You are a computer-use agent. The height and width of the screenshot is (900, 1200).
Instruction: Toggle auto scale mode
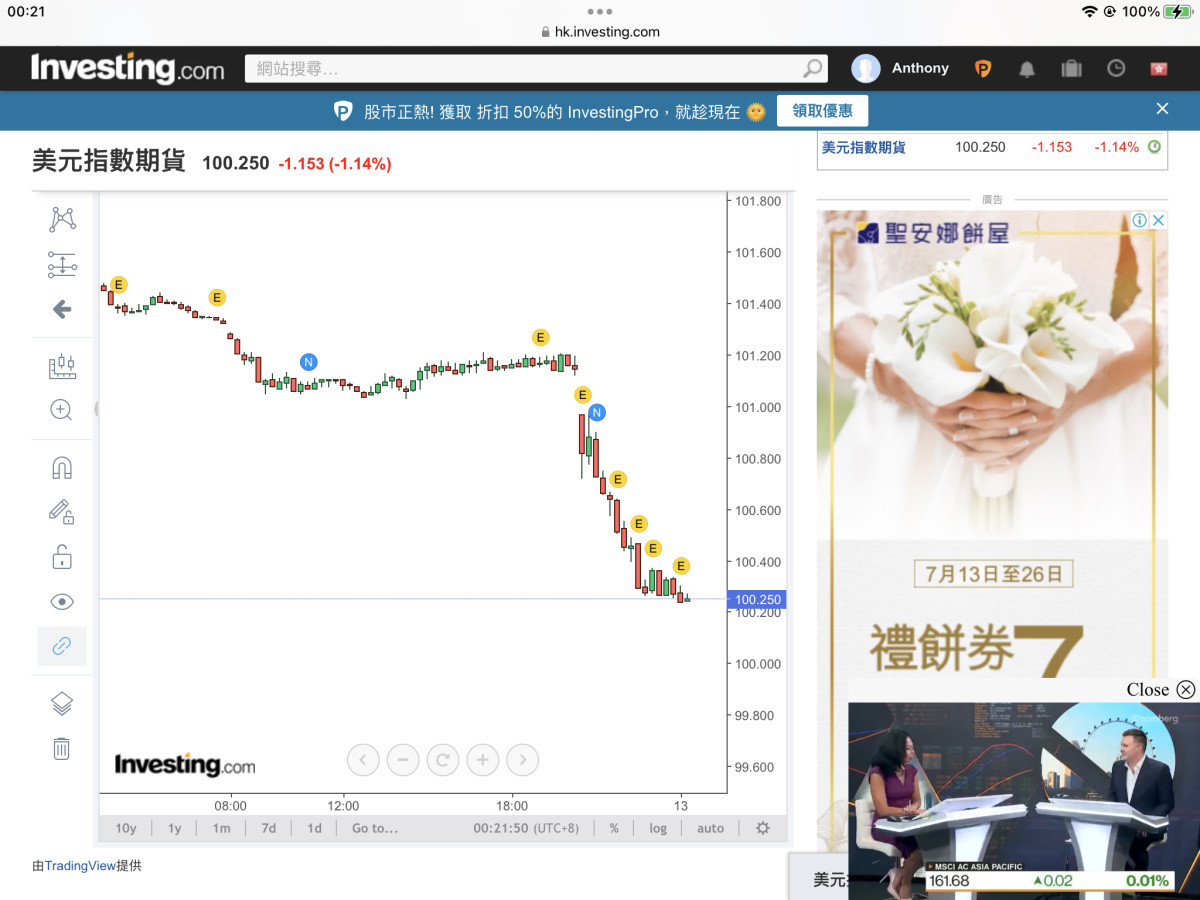[x=711, y=828]
